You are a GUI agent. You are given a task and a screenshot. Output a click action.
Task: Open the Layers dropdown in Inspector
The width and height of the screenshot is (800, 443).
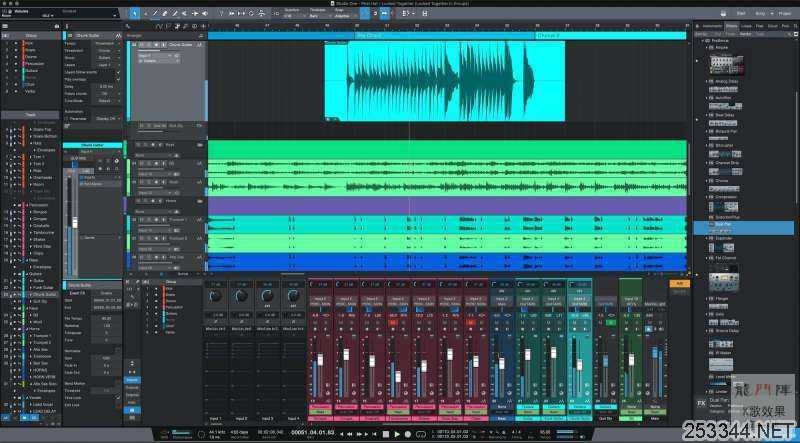coord(106,65)
